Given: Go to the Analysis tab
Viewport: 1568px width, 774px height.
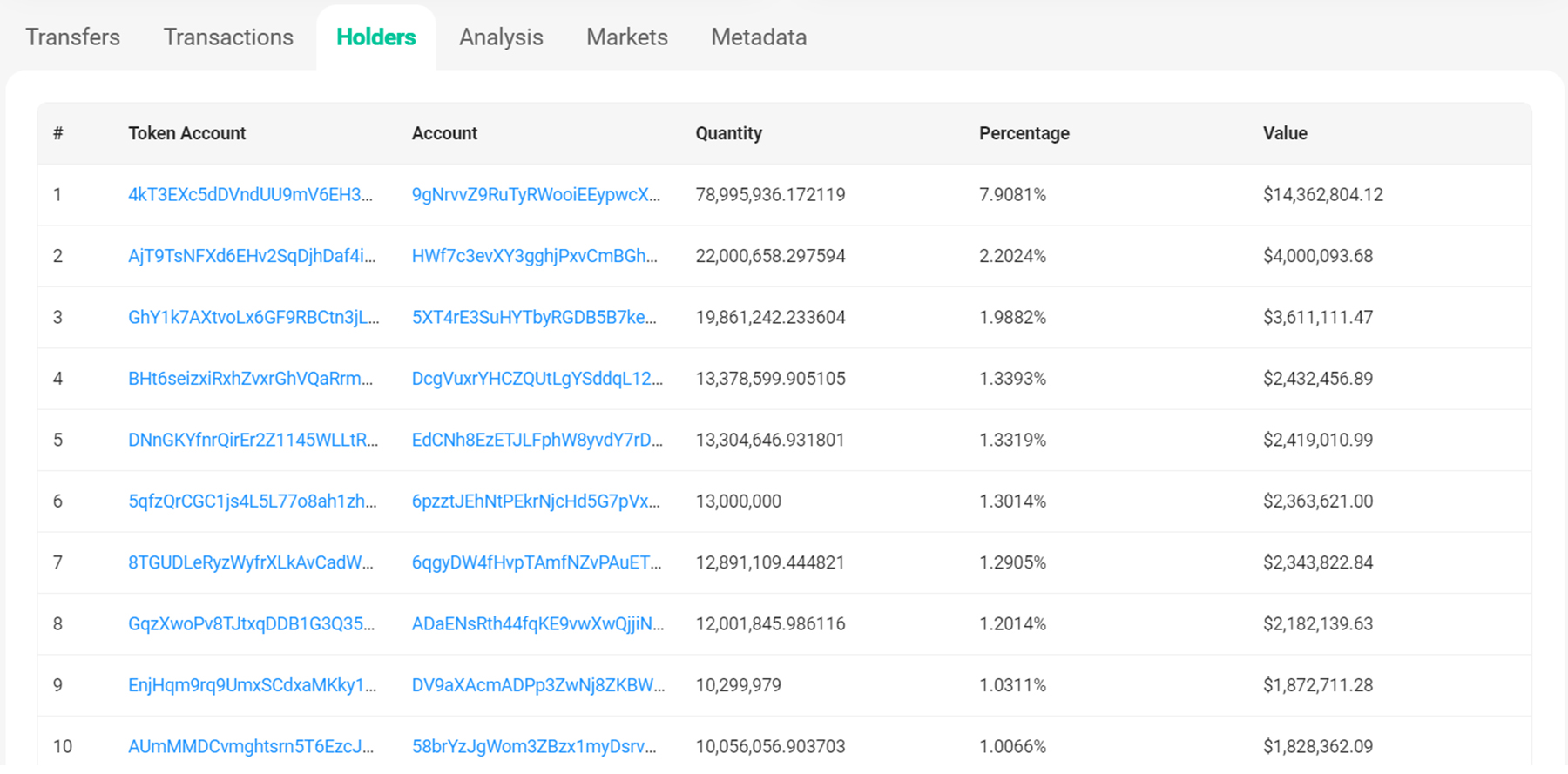Looking at the screenshot, I should 501,37.
